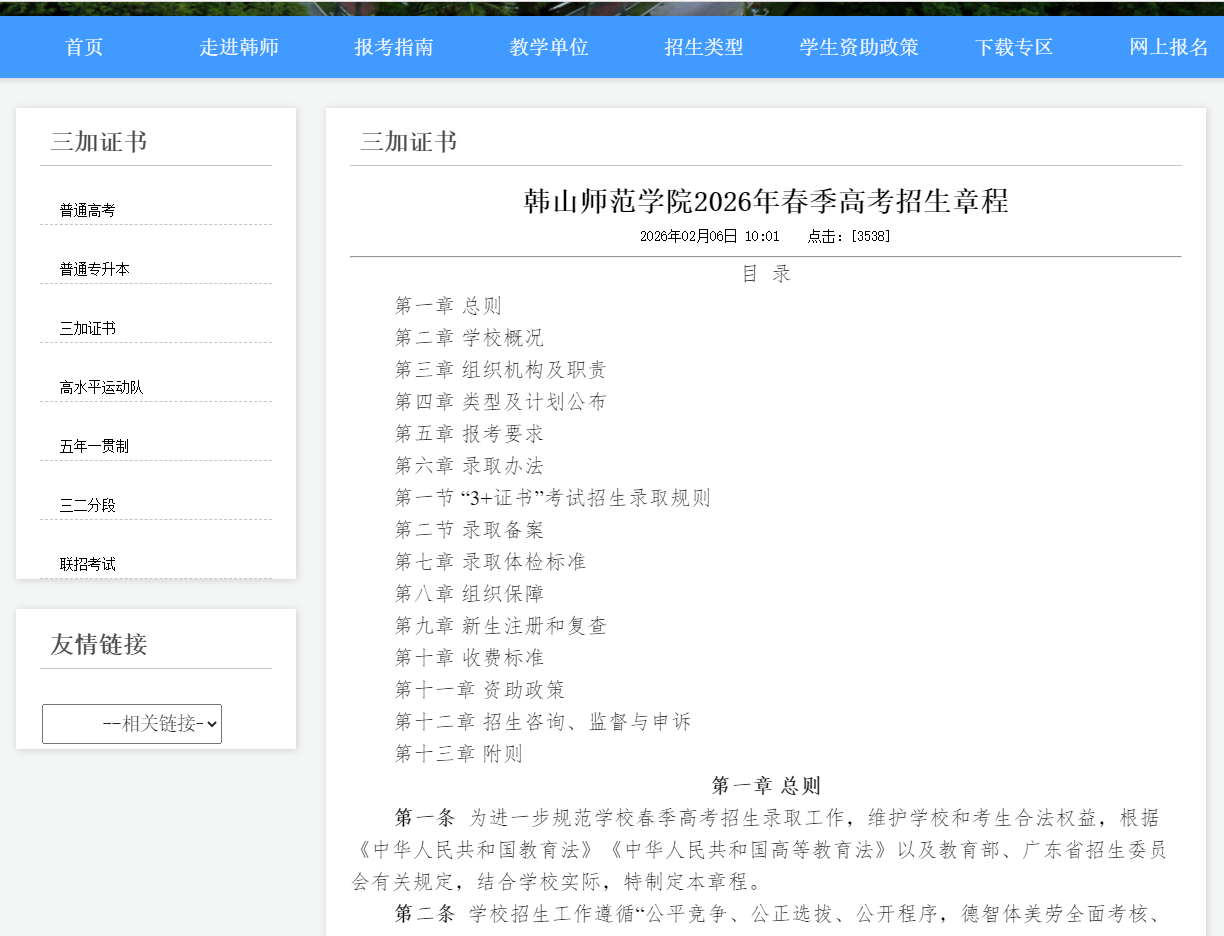The image size is (1224, 936).
Task: Open the 首页 navigation menu item
Action: point(83,46)
